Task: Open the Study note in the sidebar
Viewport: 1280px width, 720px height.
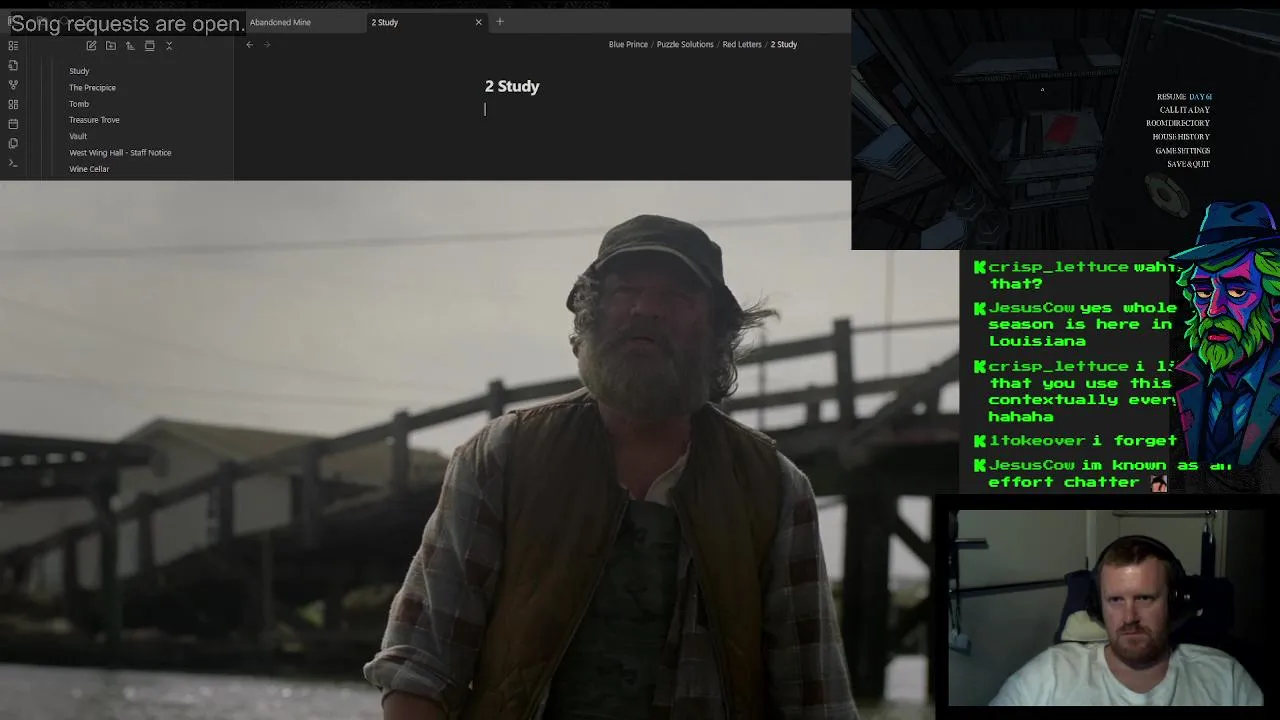Action: (x=79, y=71)
